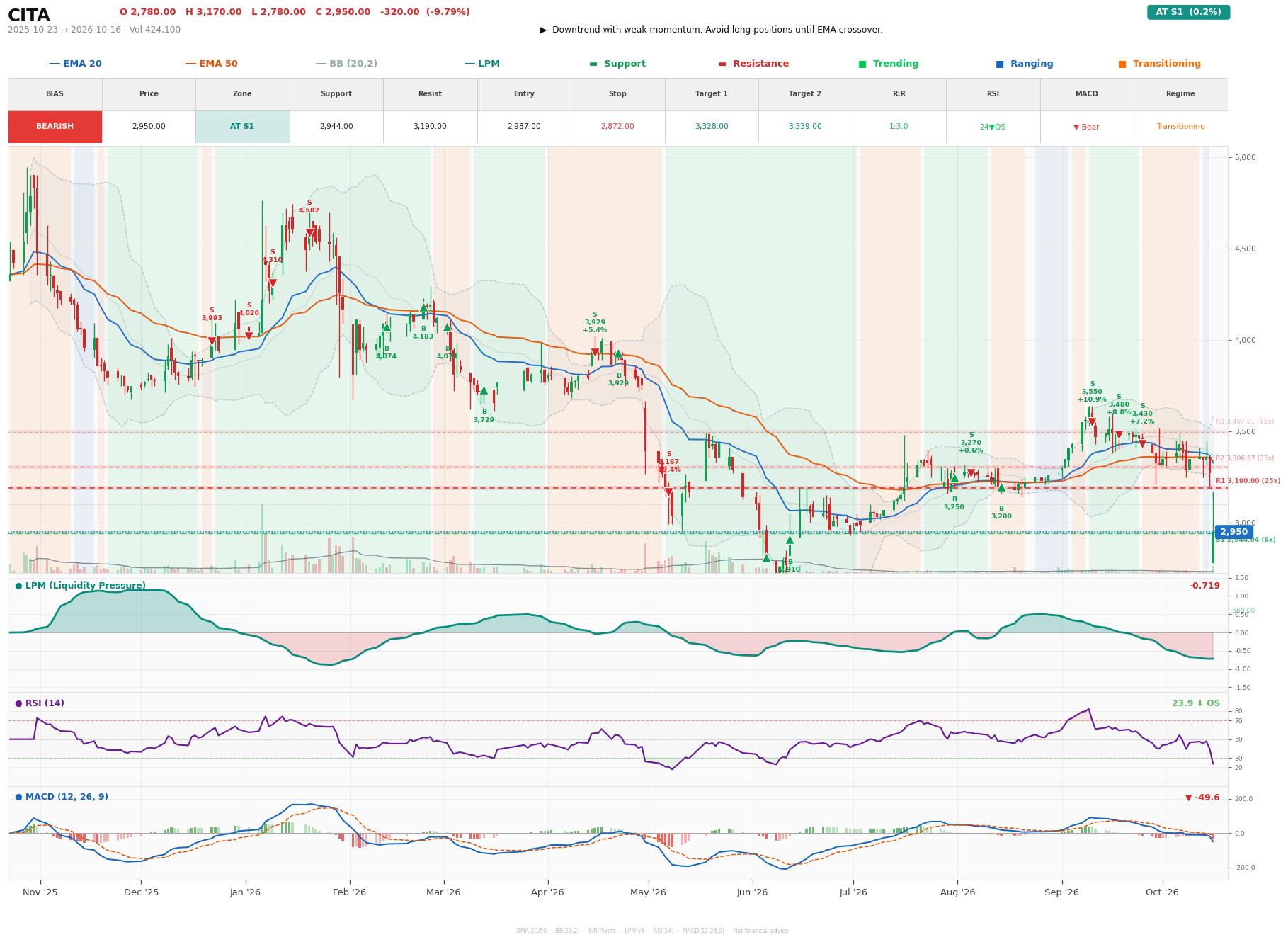Click the Regime Transitioning cell
Image resolution: width=1288 pixels, height=942 pixels.
coord(1180,127)
